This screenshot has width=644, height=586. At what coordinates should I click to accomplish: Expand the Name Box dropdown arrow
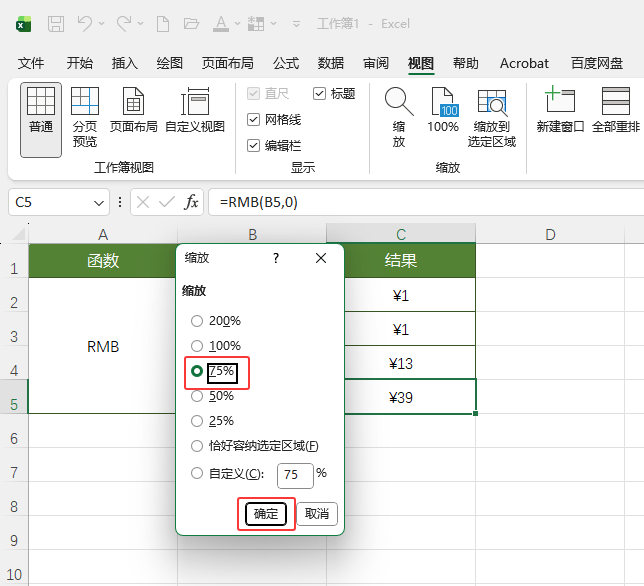tap(99, 203)
